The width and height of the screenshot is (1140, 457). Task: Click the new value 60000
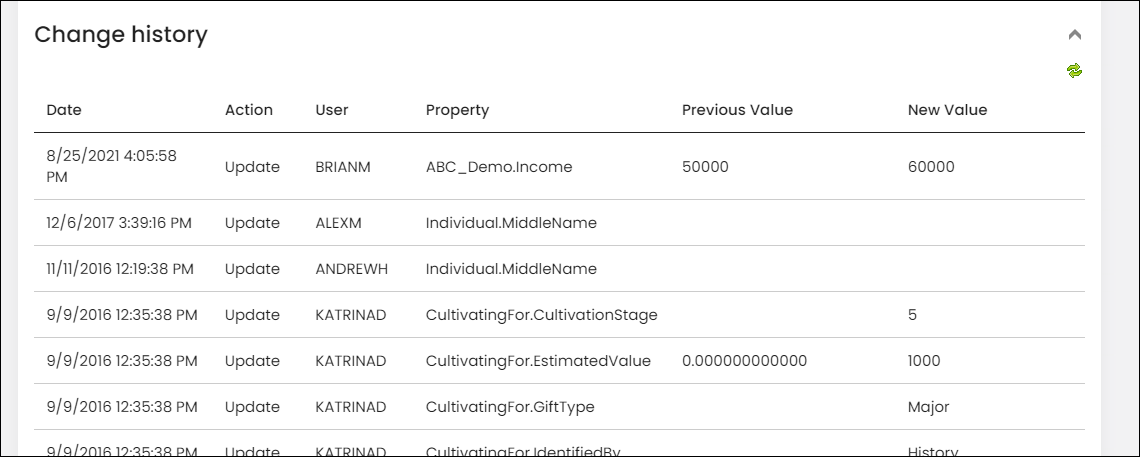931,166
